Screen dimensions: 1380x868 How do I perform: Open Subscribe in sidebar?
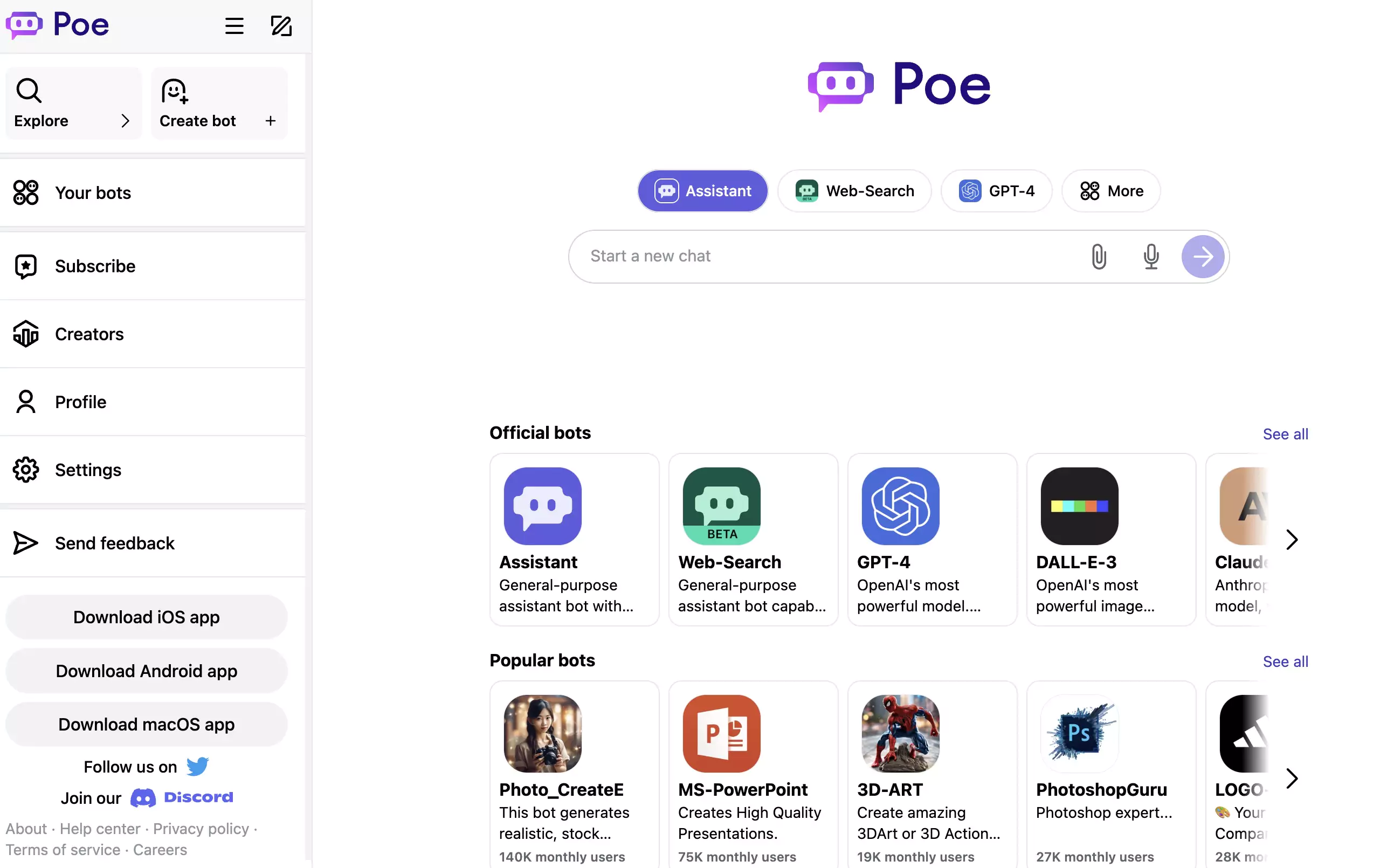153,266
